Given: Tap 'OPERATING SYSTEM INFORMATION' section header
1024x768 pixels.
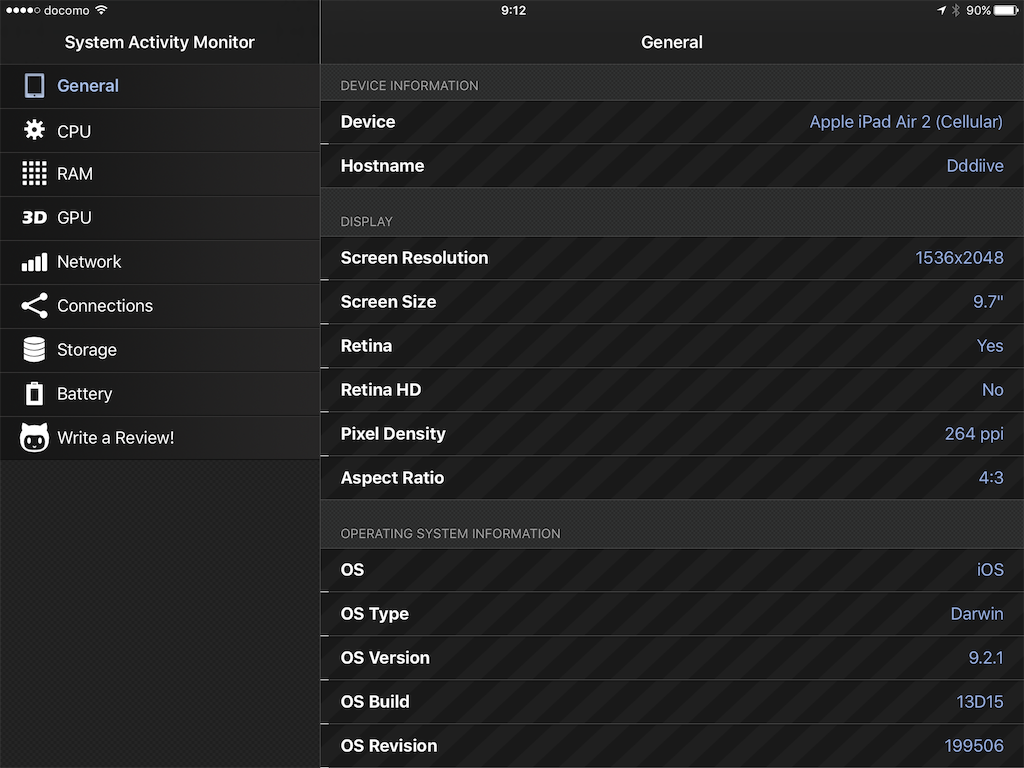Looking at the screenshot, I should [451, 534].
